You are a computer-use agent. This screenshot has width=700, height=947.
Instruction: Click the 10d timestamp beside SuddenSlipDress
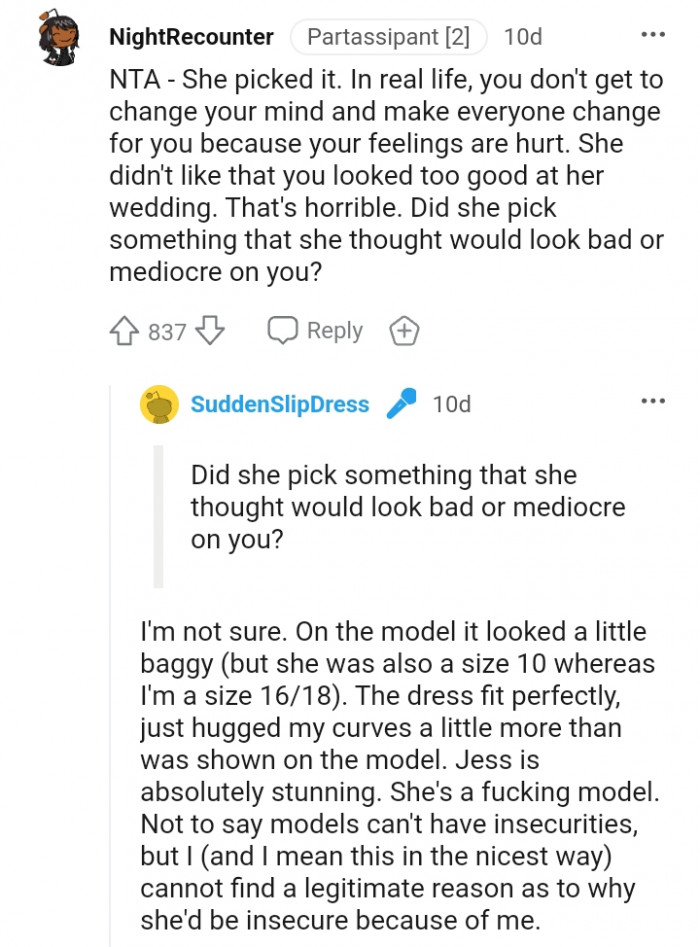pos(450,404)
